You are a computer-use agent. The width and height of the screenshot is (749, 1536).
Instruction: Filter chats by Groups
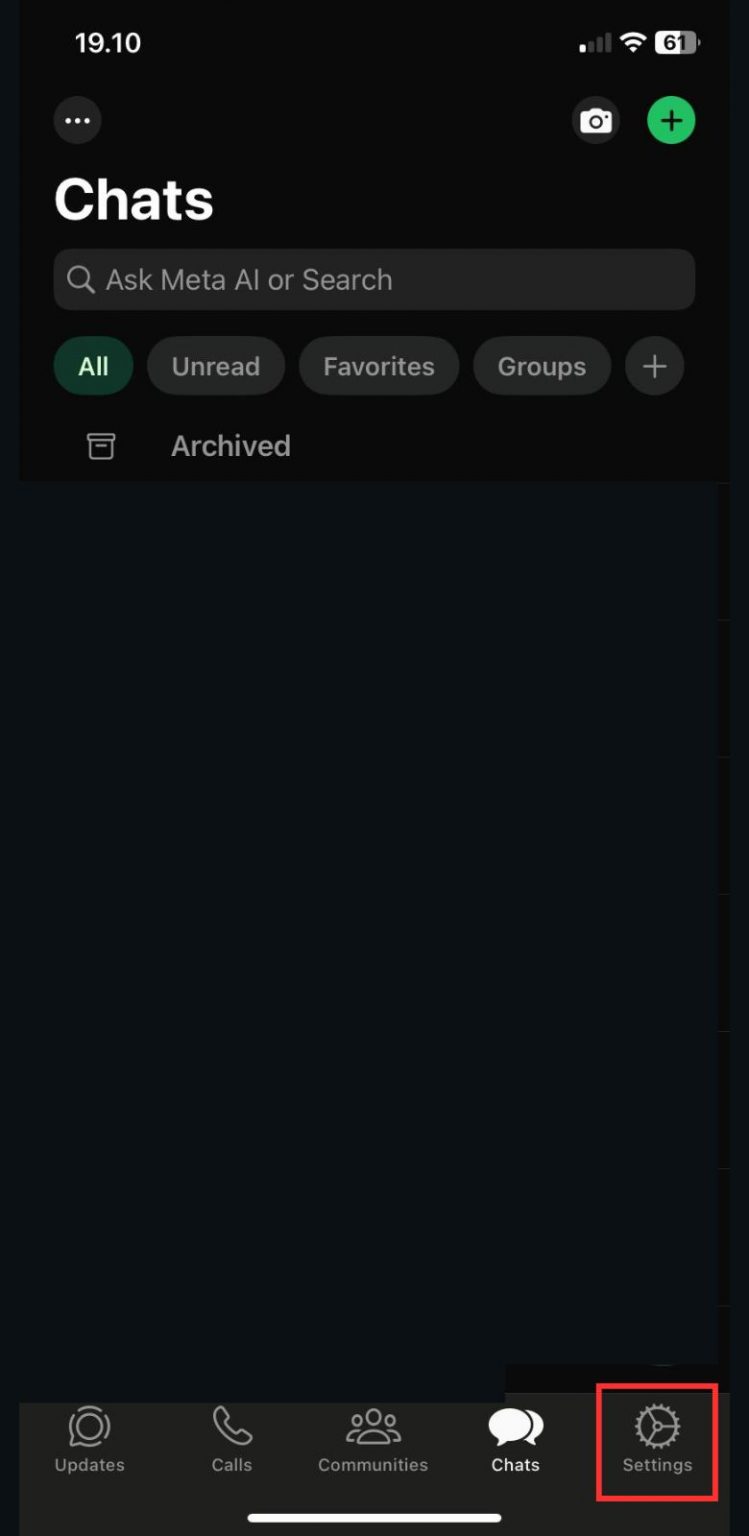542,366
